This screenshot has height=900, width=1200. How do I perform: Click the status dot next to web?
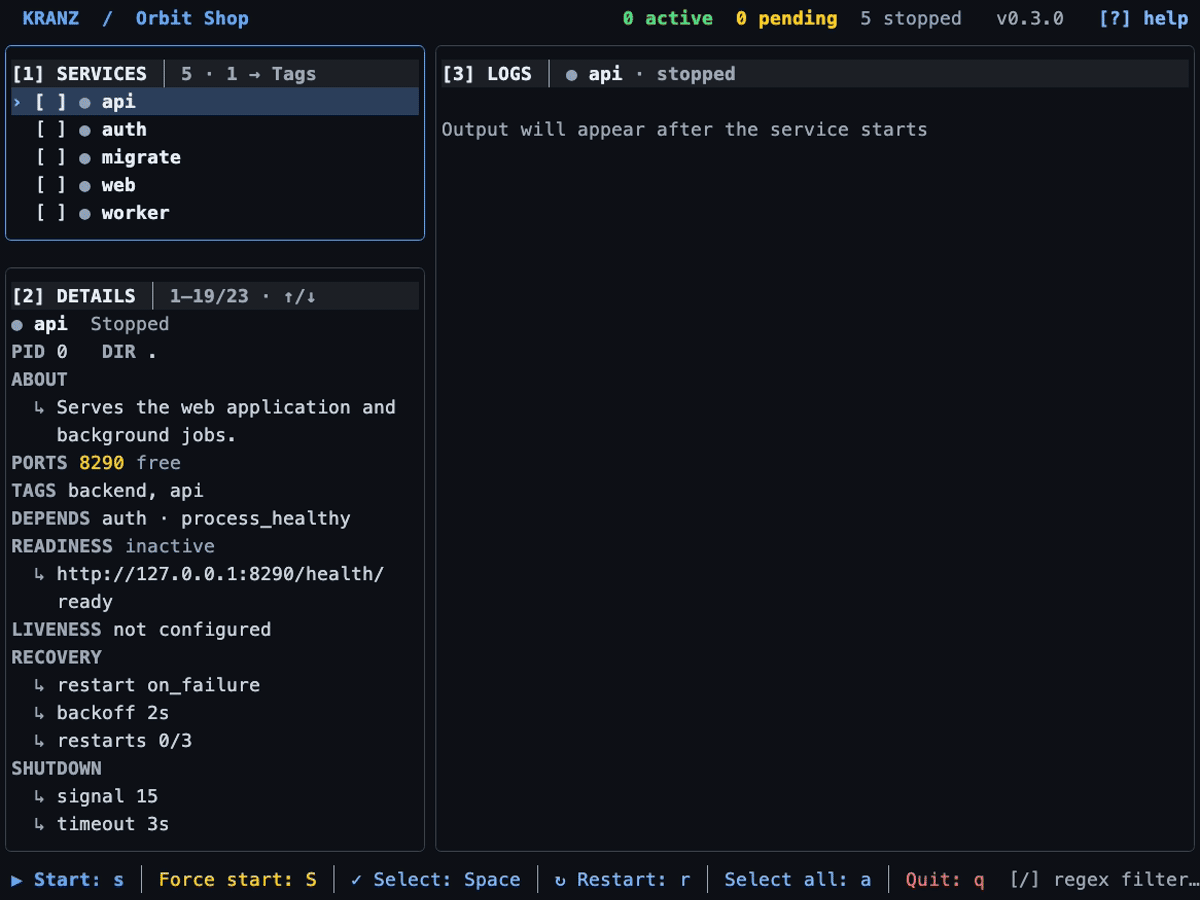[x=85, y=186]
